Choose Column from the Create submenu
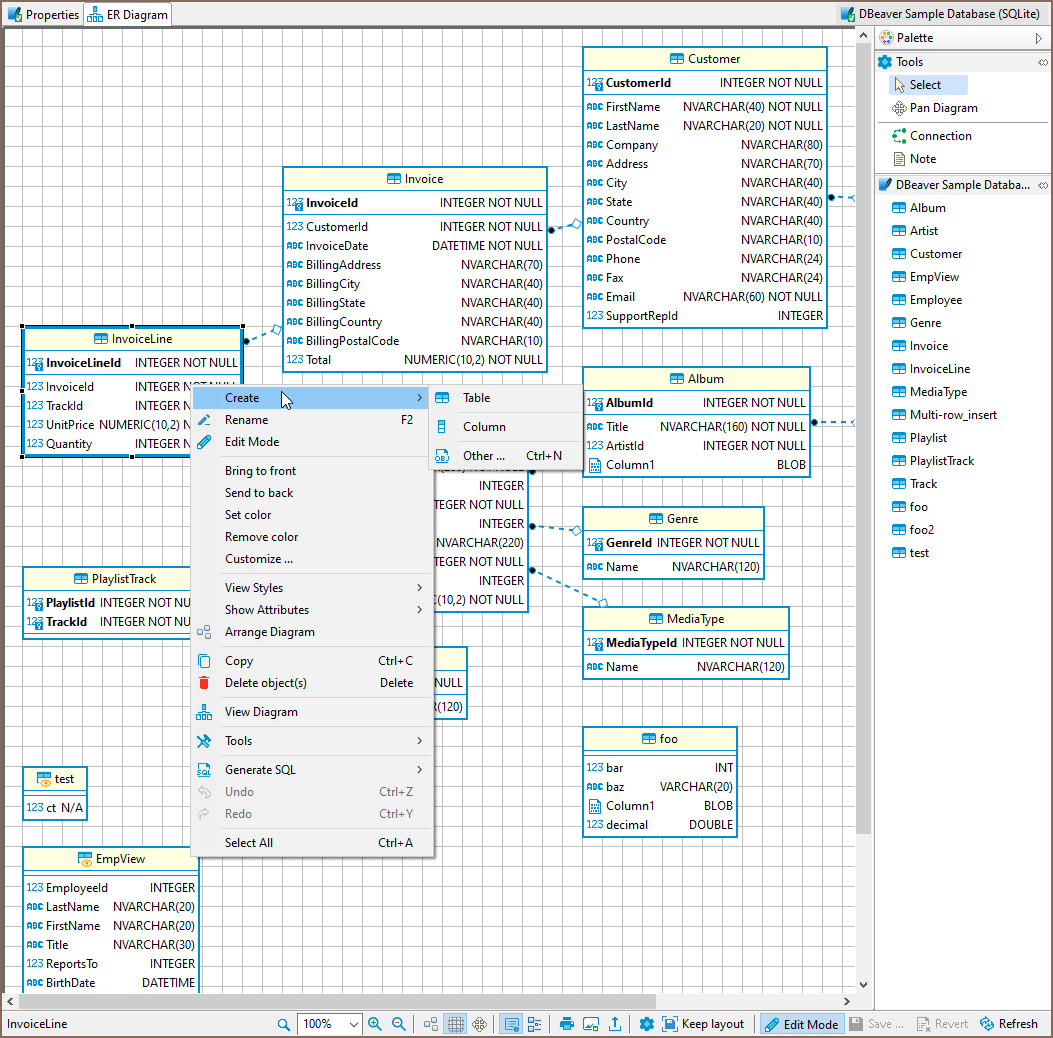 coord(484,427)
